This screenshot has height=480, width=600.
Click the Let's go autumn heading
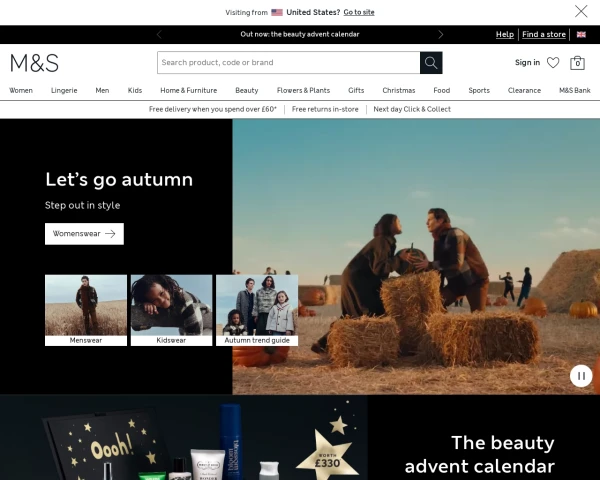(x=119, y=180)
